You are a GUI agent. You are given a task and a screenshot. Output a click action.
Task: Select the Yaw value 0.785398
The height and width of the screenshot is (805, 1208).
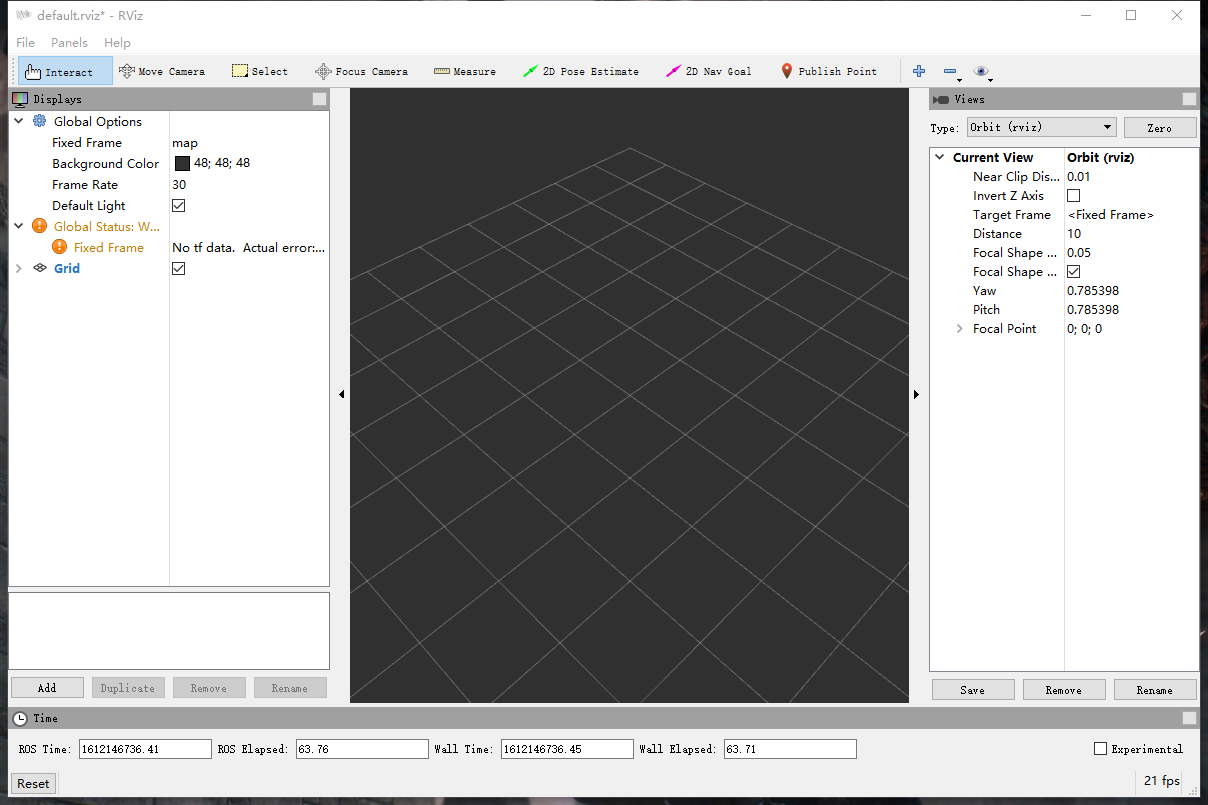1093,290
